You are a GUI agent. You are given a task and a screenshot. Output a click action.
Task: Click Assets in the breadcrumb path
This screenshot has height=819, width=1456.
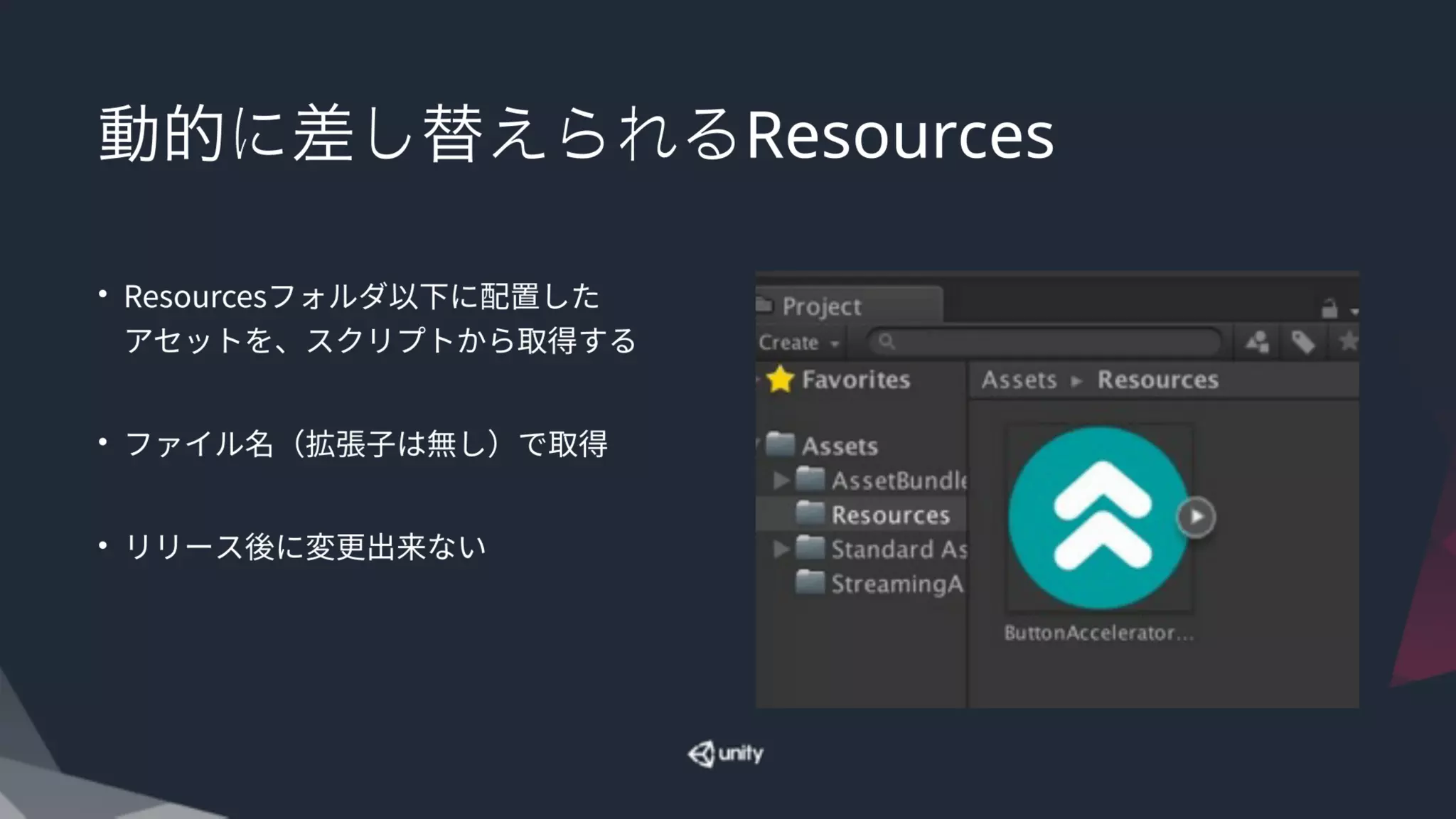click(x=1019, y=380)
